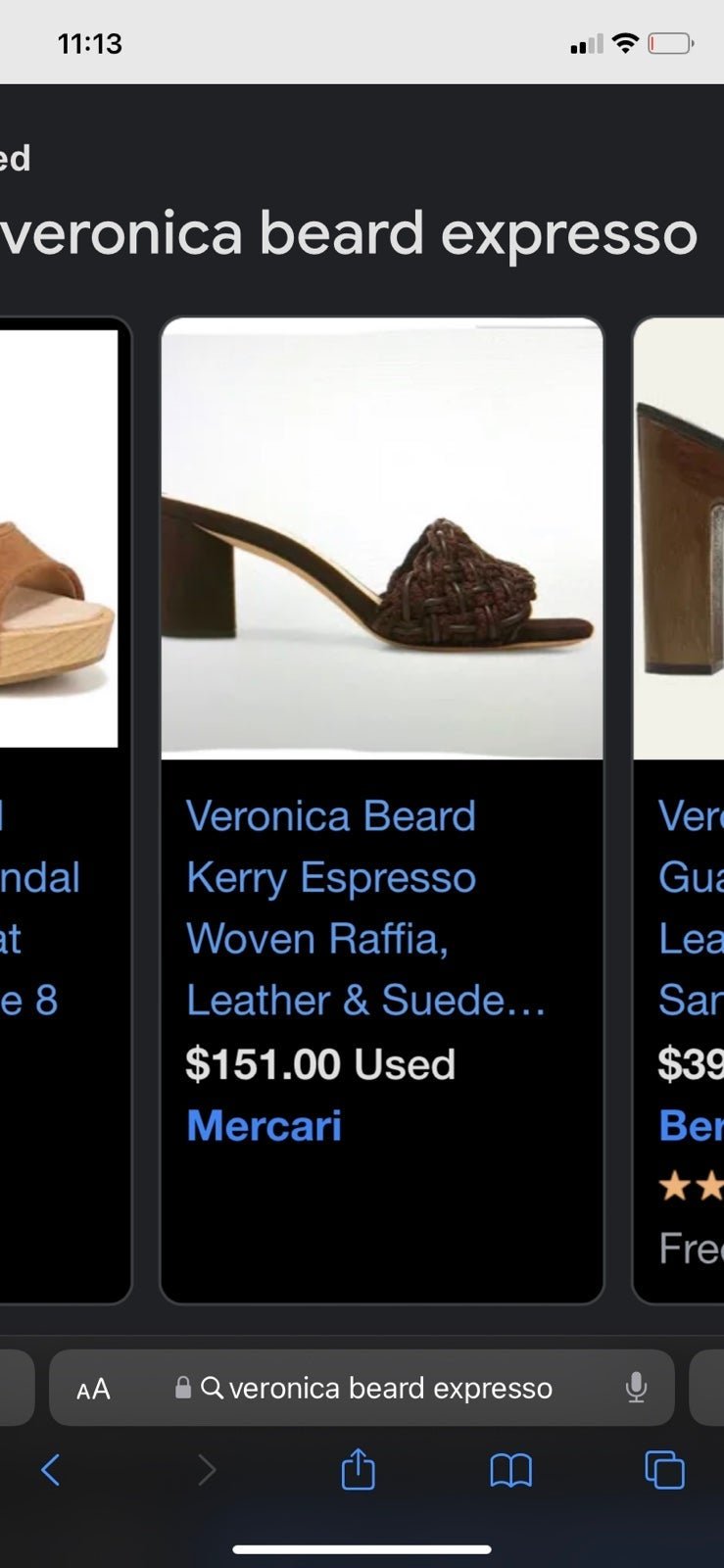Tap the microphone dictation icon
The height and width of the screenshot is (1568, 724).
tap(636, 1388)
